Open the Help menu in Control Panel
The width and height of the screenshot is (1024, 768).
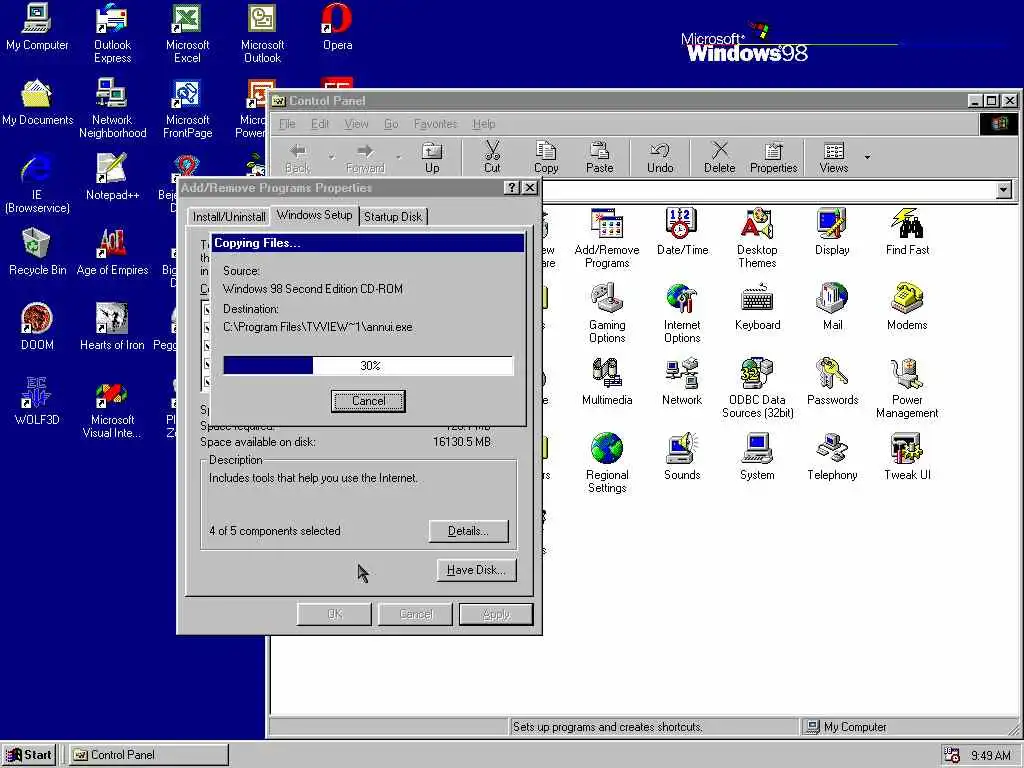point(484,123)
